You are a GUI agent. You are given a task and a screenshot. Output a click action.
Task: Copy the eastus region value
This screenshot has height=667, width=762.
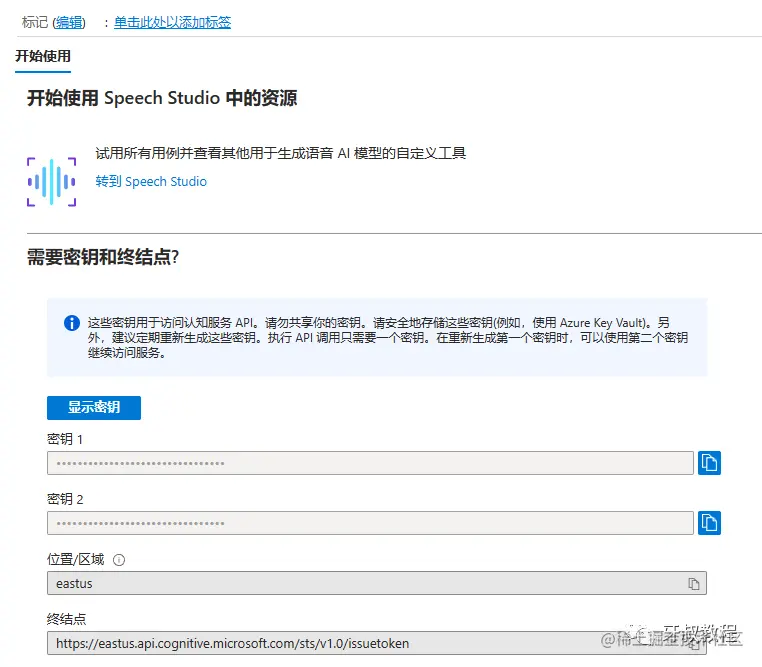[x=693, y=583]
